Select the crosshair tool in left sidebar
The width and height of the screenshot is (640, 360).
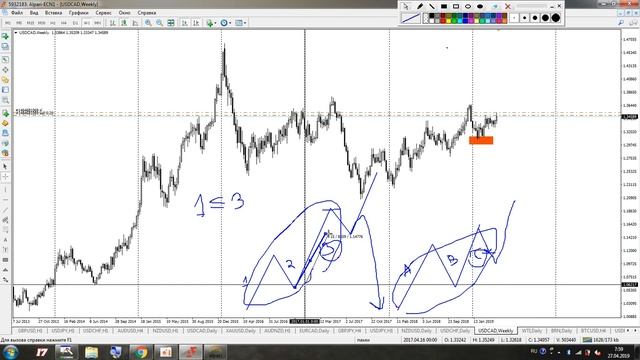[x=5, y=177]
